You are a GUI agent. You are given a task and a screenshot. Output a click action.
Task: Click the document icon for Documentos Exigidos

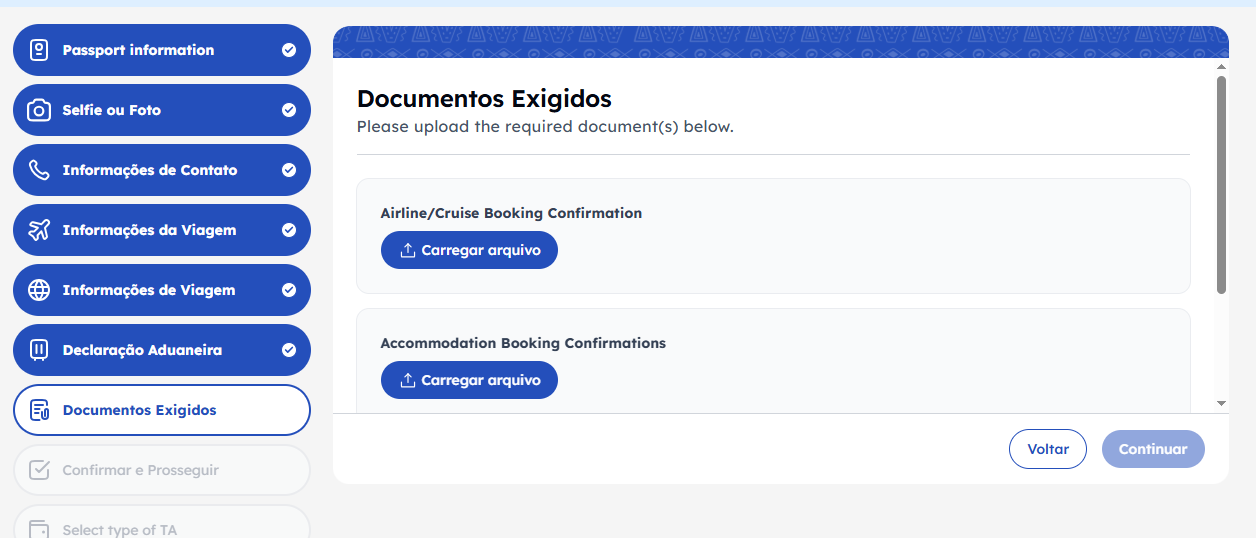39,410
